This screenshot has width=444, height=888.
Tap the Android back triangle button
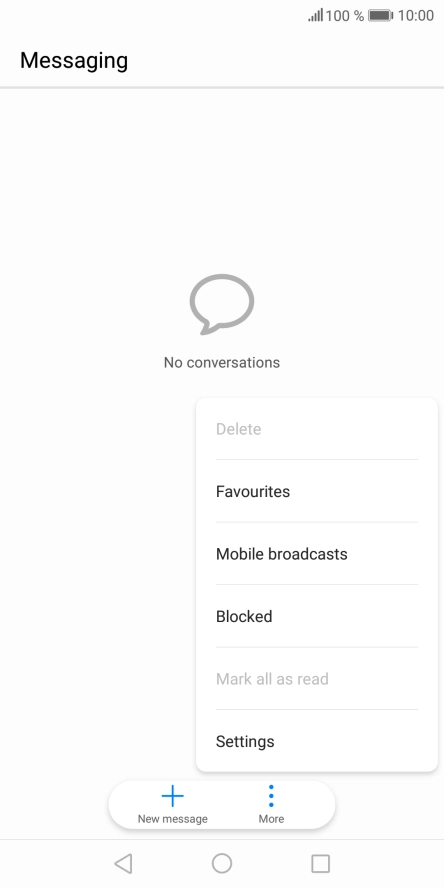[123, 864]
